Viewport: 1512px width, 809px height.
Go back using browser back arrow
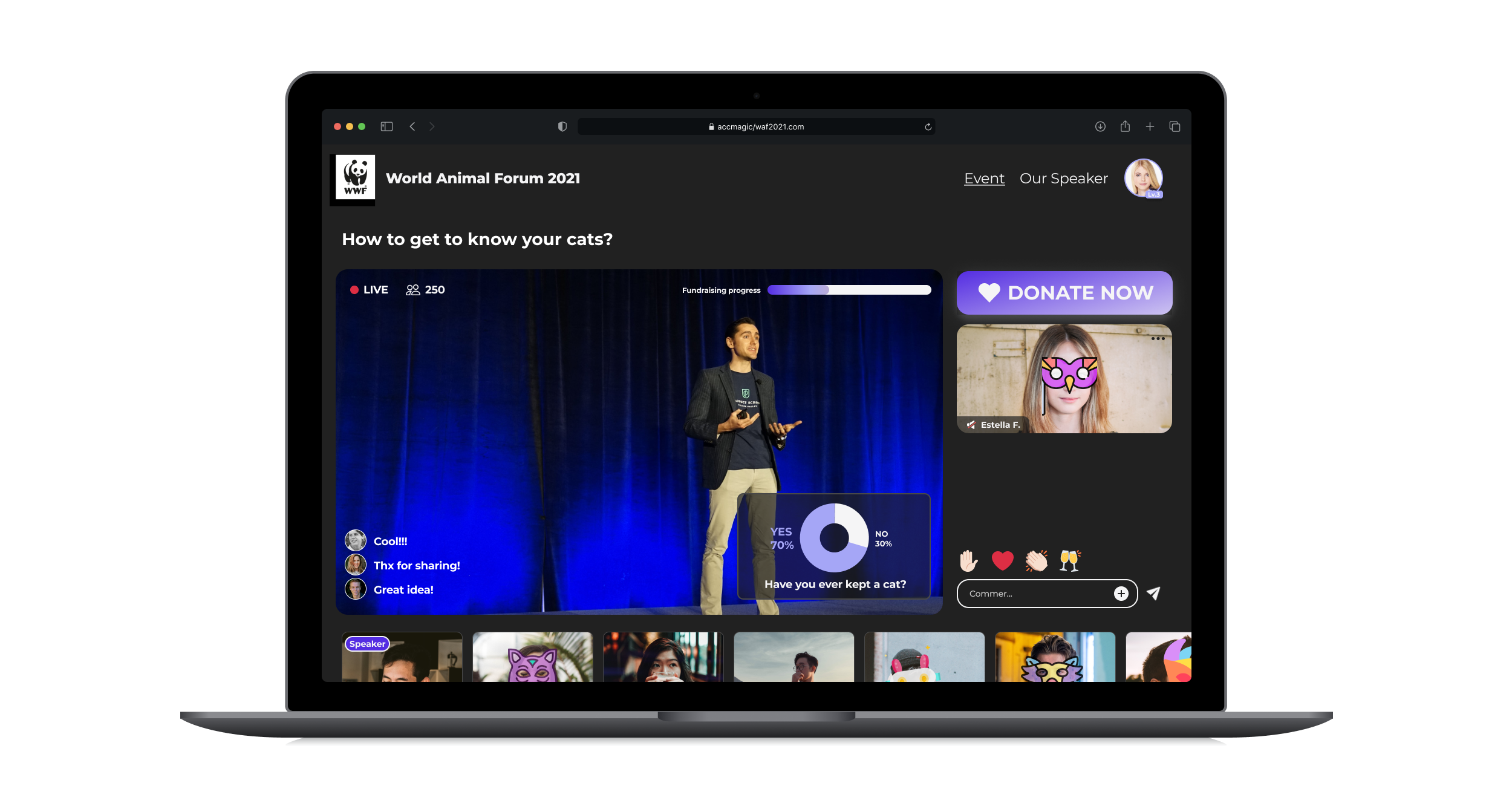tap(412, 126)
